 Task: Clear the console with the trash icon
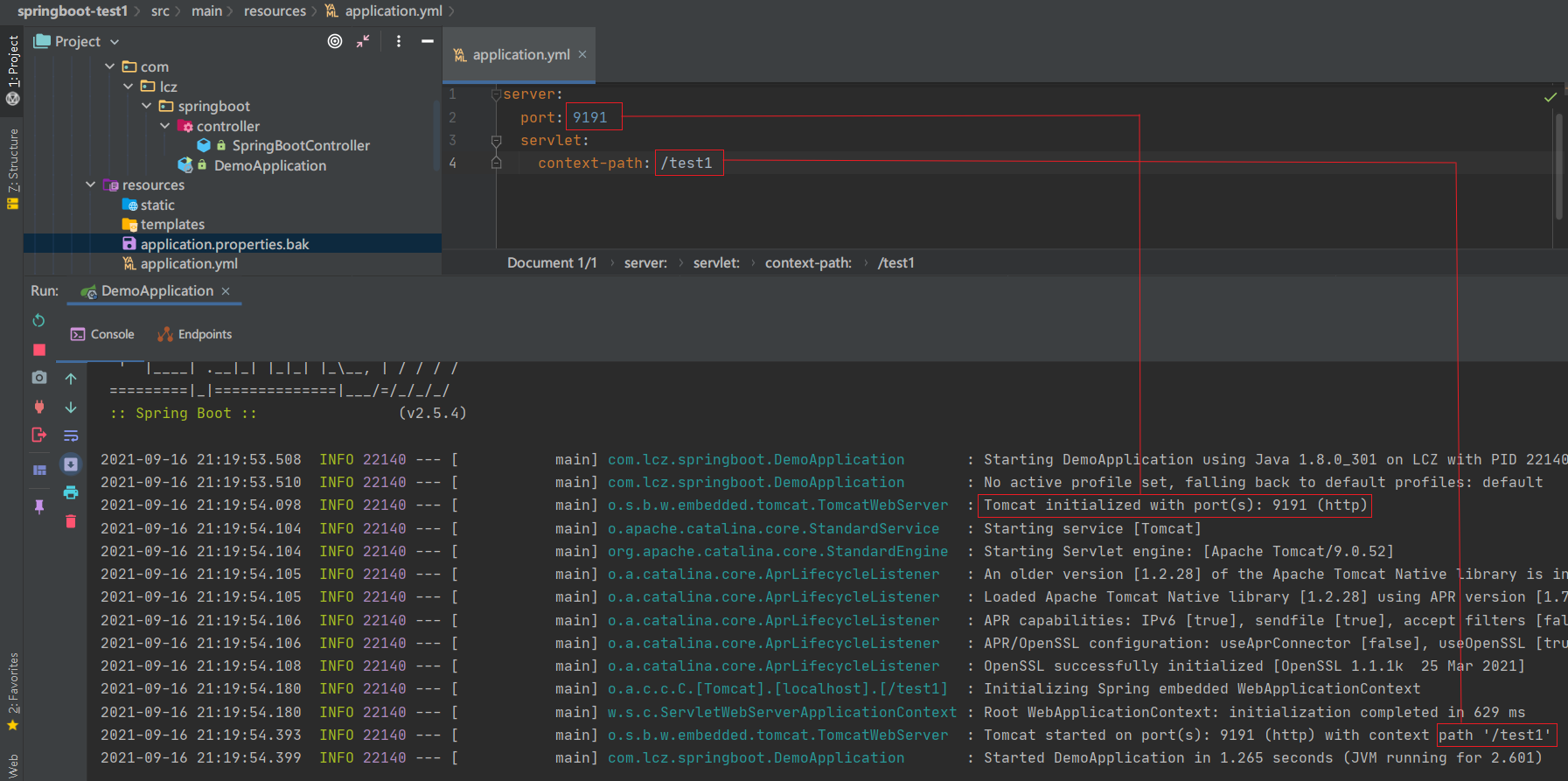(71, 521)
